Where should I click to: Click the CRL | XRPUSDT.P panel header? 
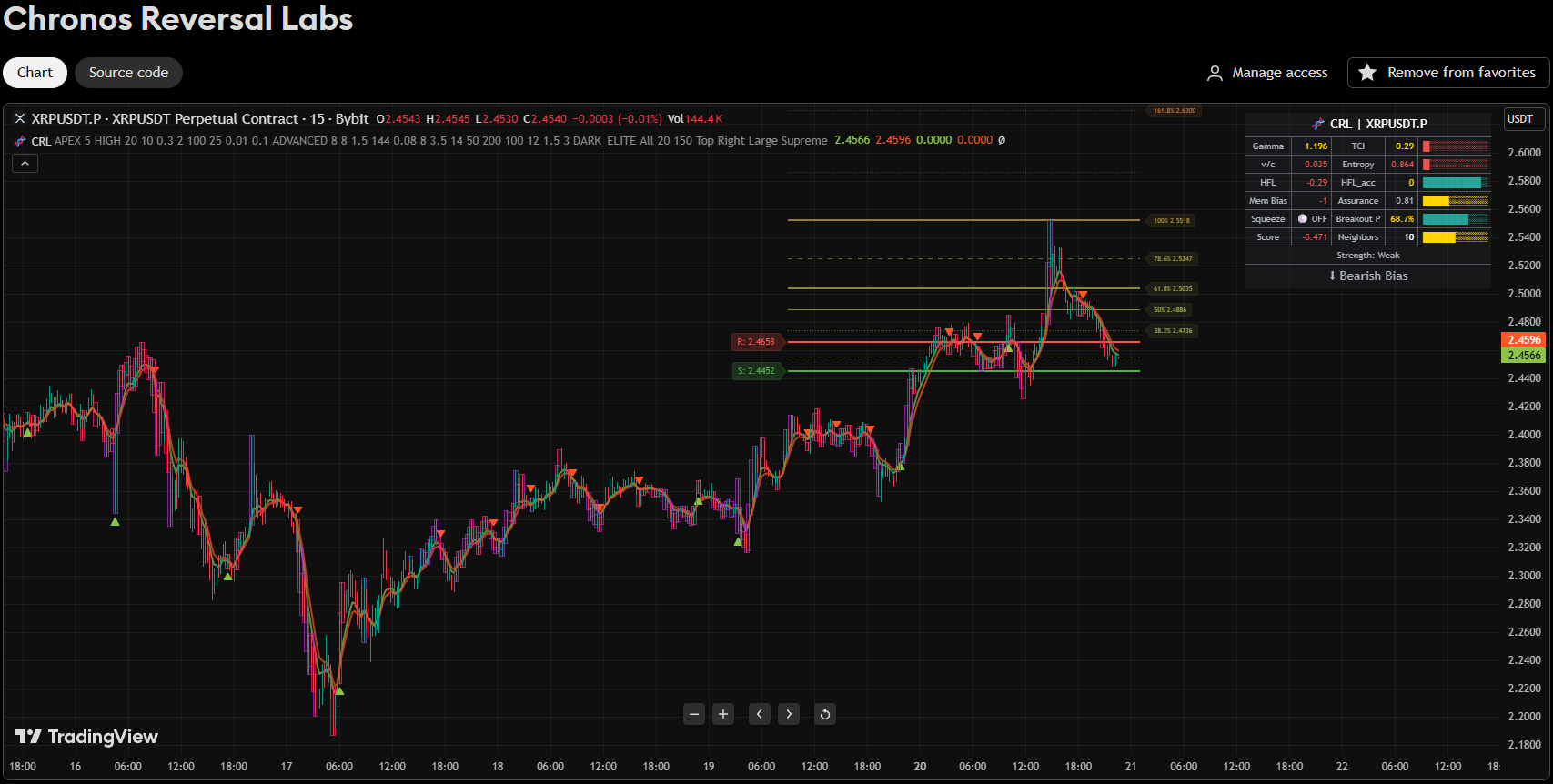pyautogui.click(x=1369, y=124)
